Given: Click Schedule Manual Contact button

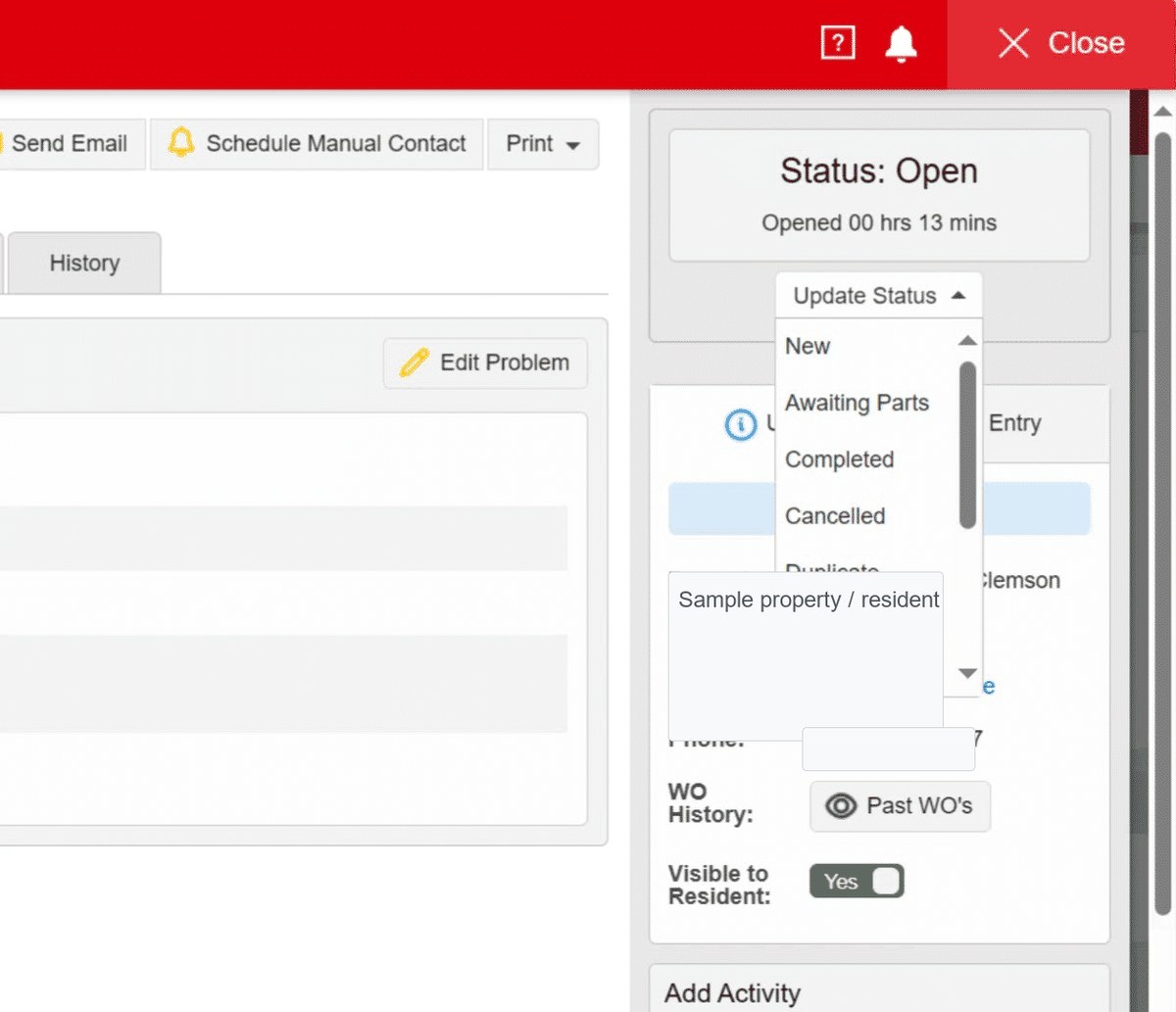Looking at the screenshot, I should click(317, 144).
